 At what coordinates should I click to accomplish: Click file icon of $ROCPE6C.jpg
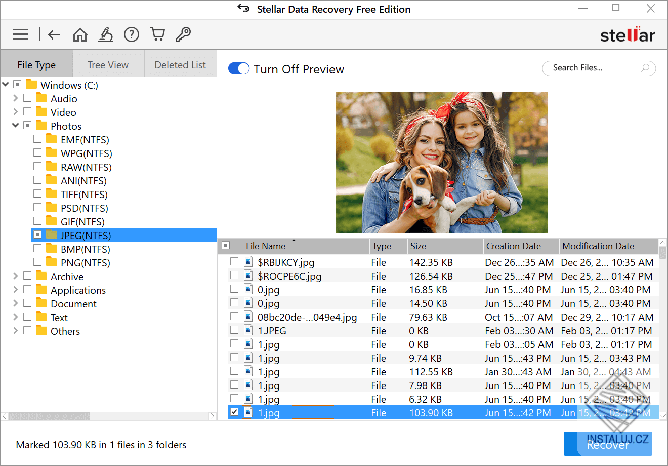248,276
